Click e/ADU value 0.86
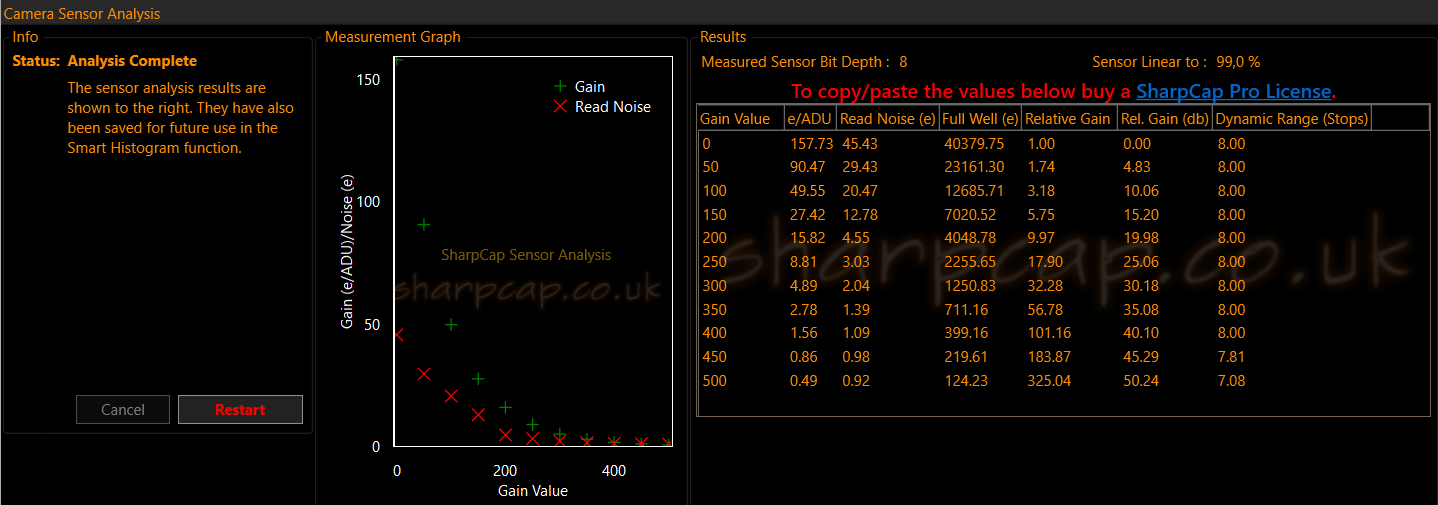 coord(804,357)
